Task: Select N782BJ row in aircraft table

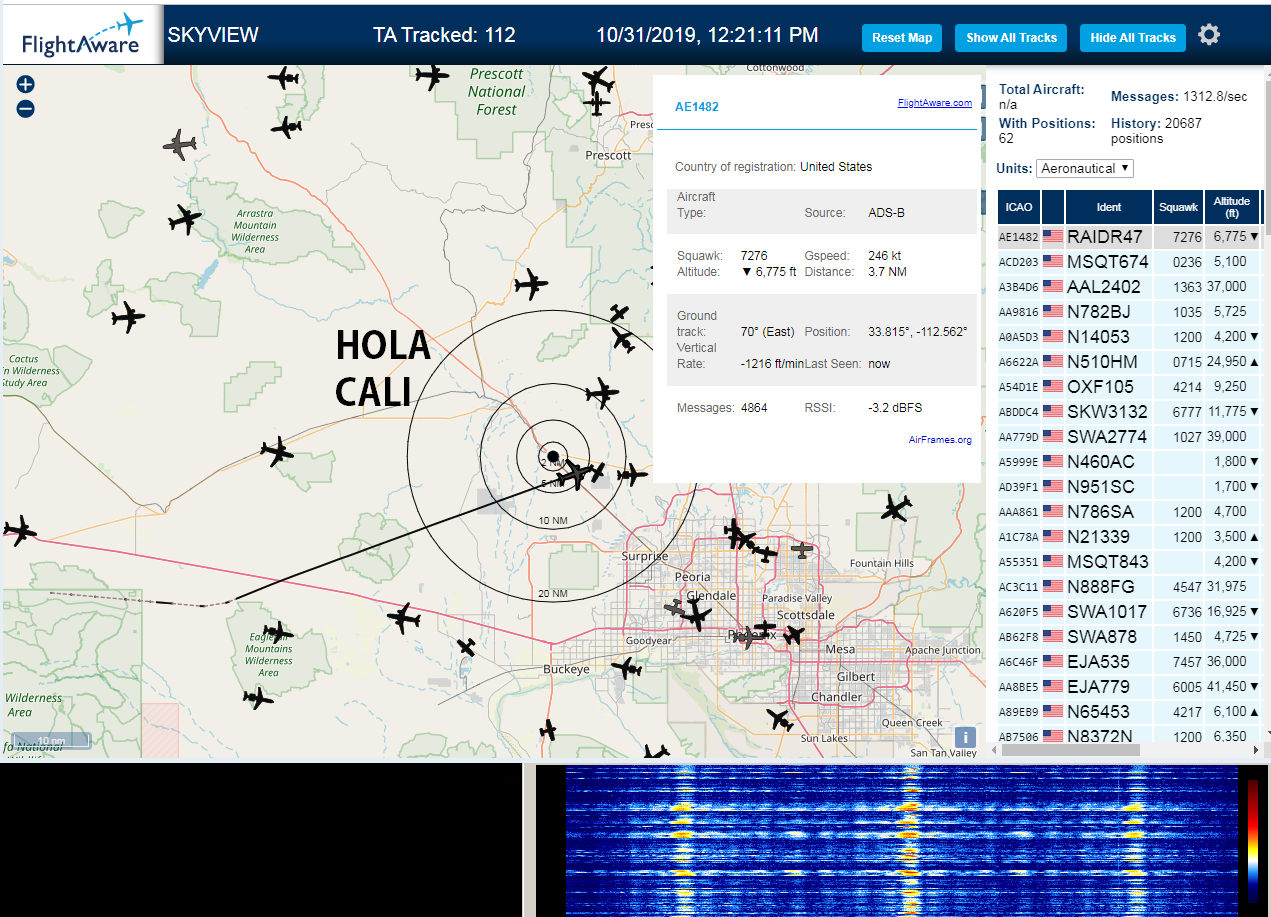Action: pyautogui.click(x=1129, y=312)
